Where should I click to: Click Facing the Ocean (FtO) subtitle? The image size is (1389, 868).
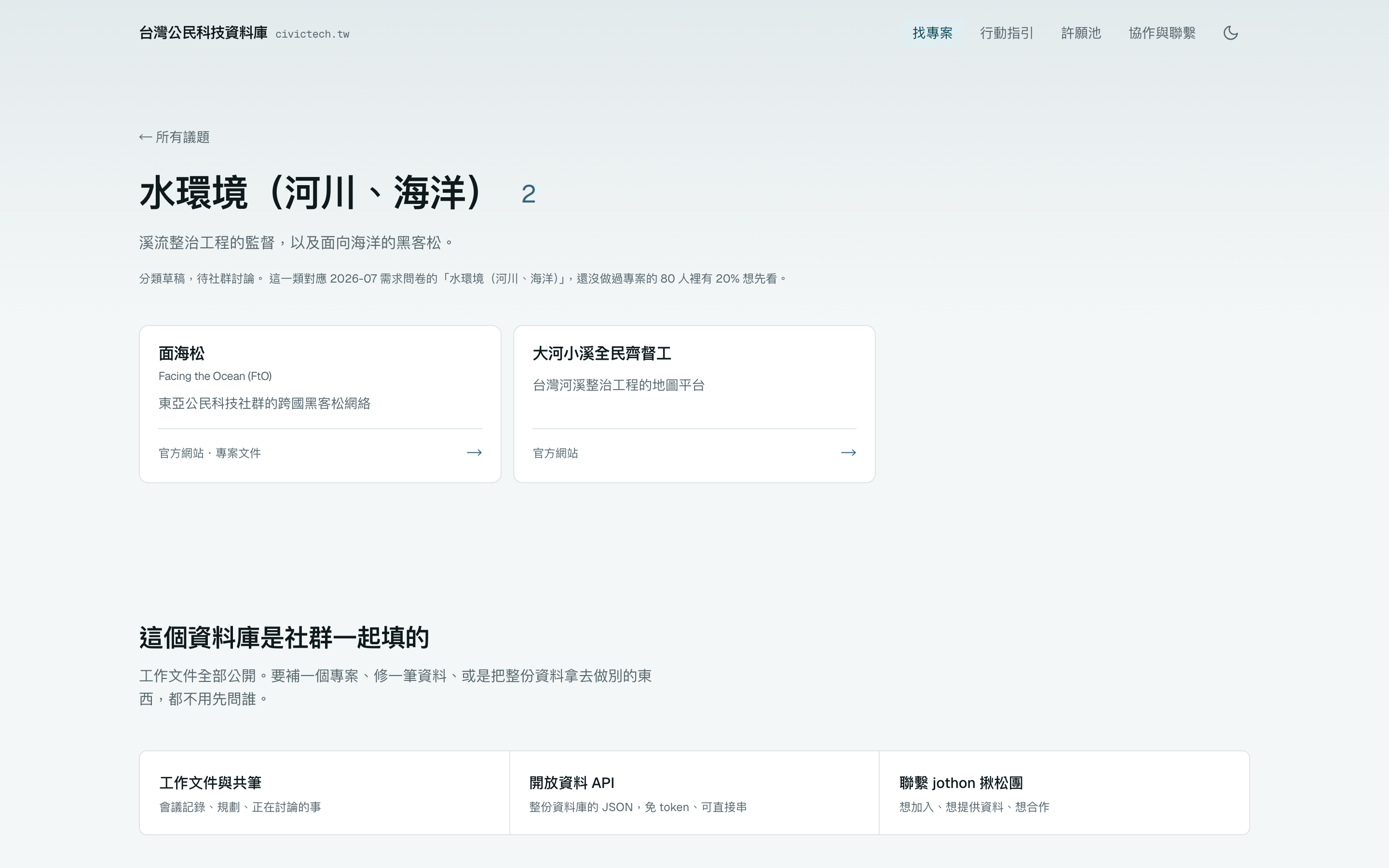pos(215,376)
